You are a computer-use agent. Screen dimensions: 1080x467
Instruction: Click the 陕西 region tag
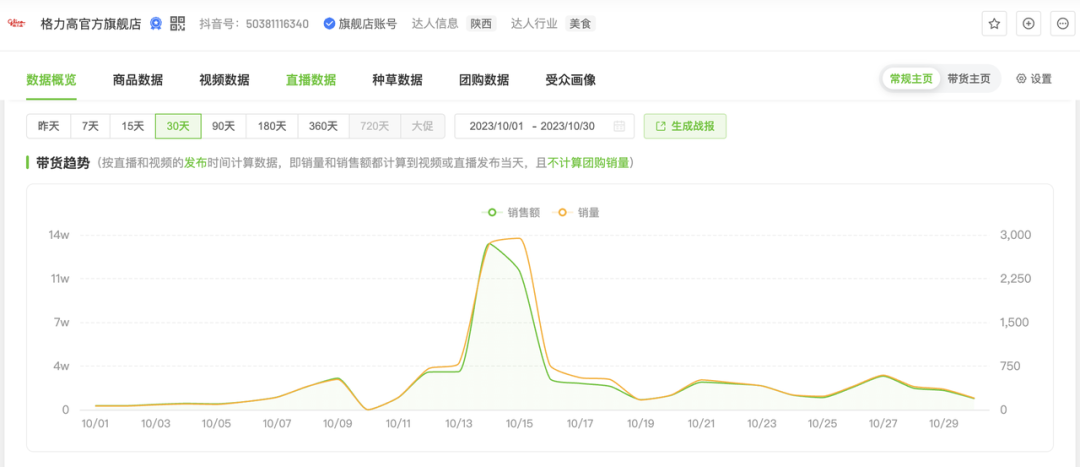click(482, 23)
